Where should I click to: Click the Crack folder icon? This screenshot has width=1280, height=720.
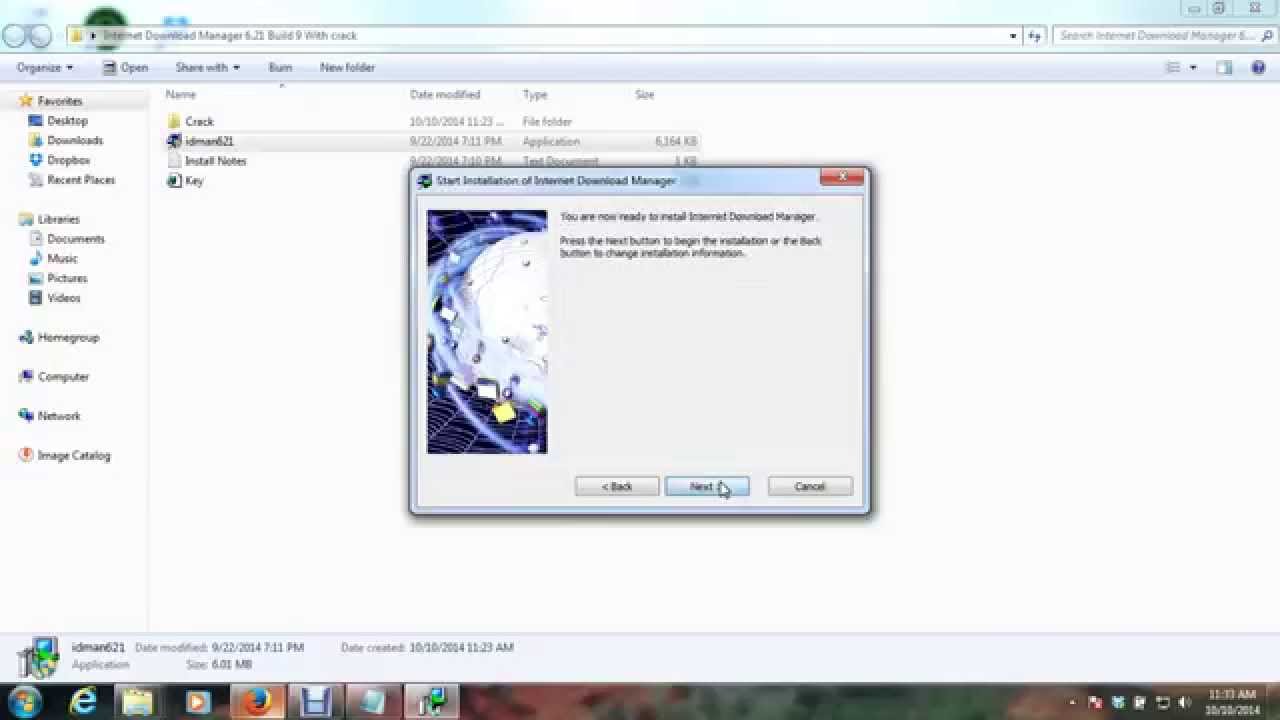tap(174, 122)
